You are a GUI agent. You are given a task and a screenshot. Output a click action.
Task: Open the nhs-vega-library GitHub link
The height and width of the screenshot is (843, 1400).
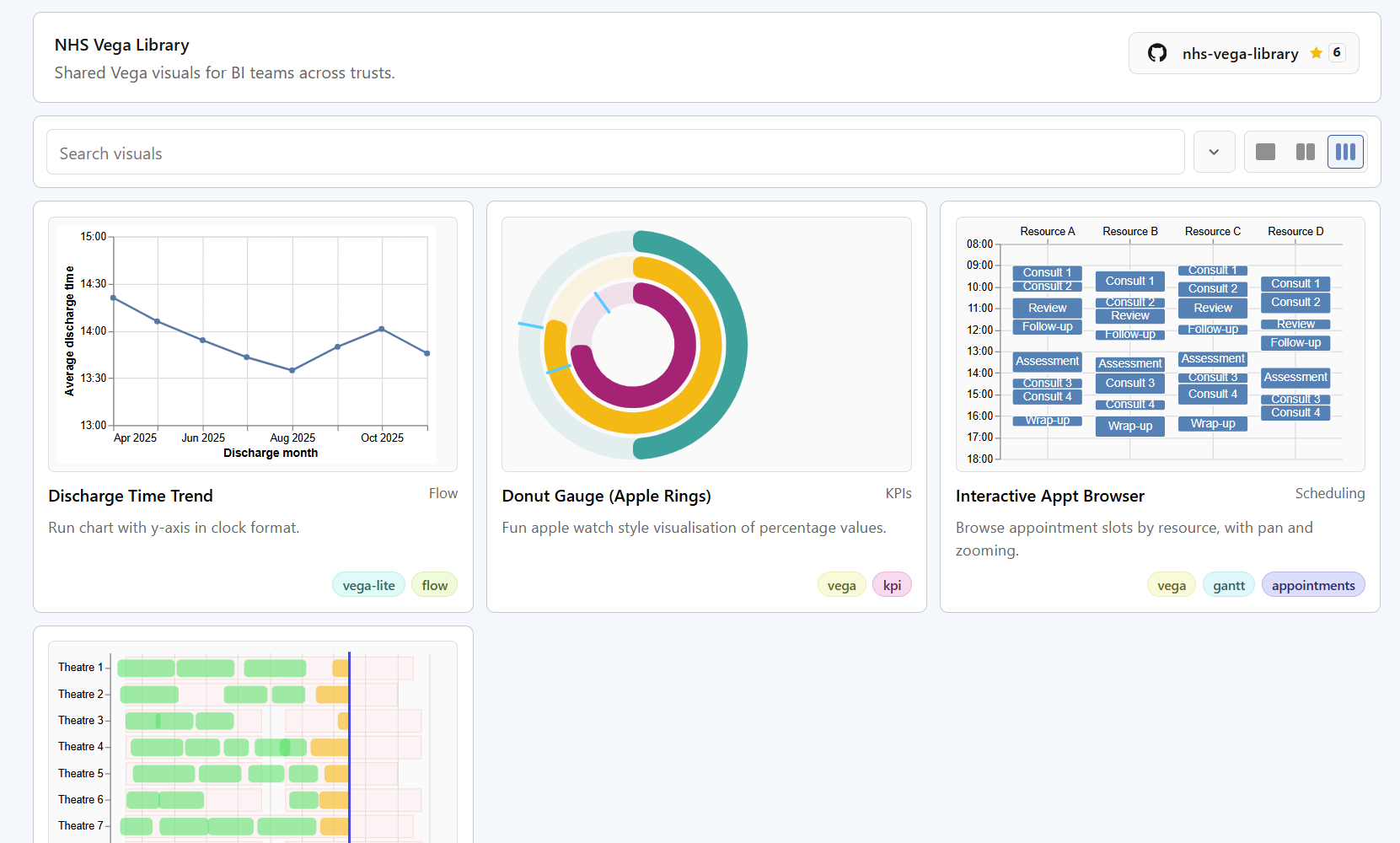[x=1243, y=53]
